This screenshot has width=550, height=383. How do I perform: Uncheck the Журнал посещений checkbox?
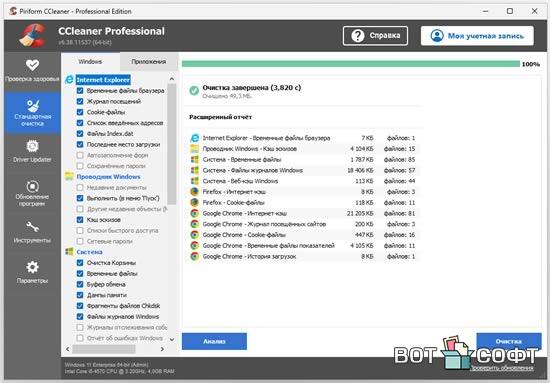pyautogui.click(x=80, y=101)
